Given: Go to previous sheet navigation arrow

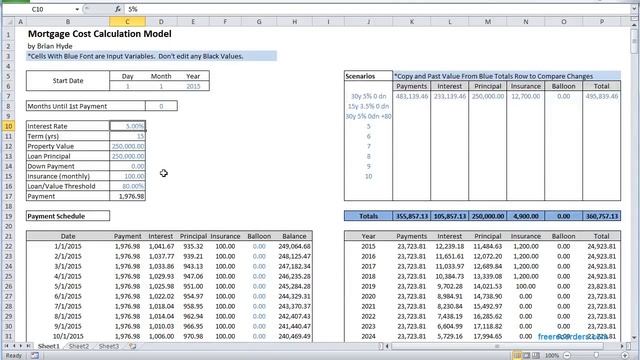Looking at the screenshot, I should click(13, 346).
